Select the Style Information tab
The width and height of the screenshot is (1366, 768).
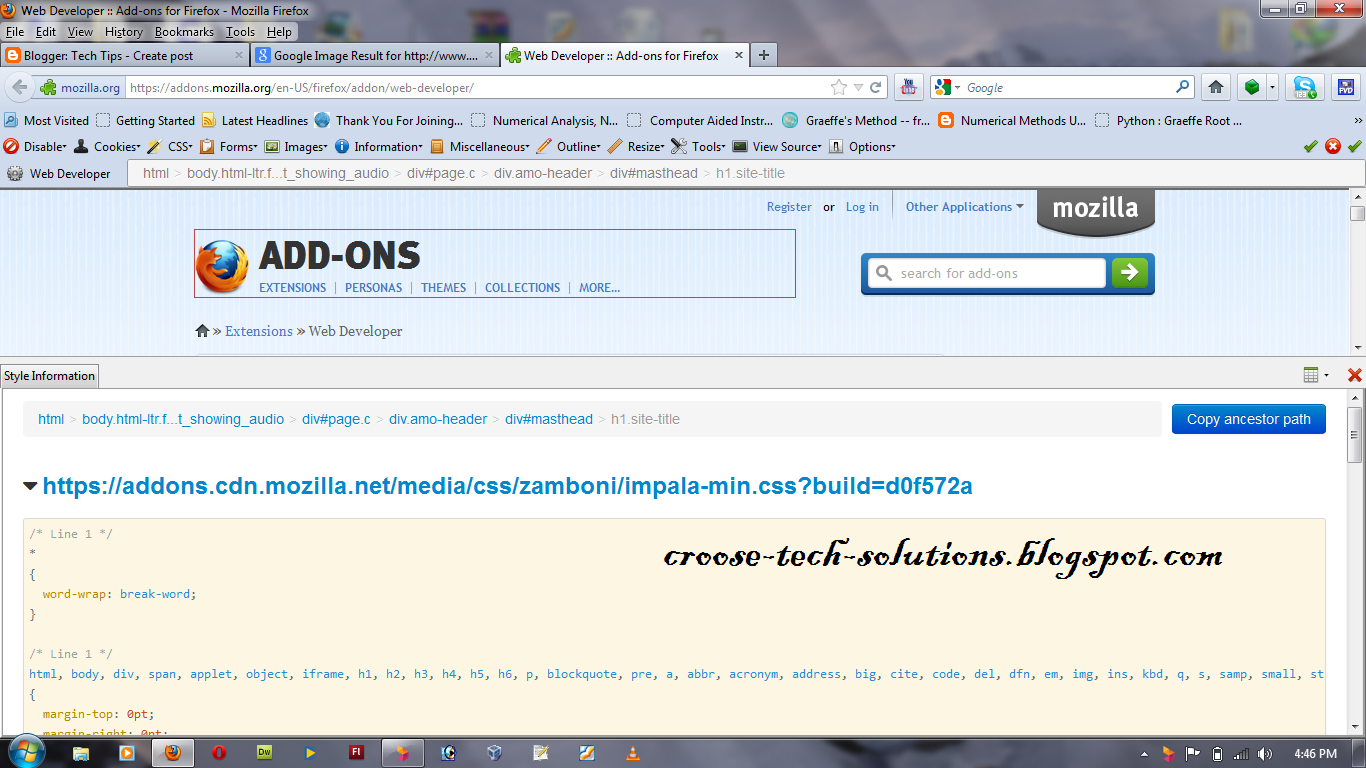tap(50, 376)
